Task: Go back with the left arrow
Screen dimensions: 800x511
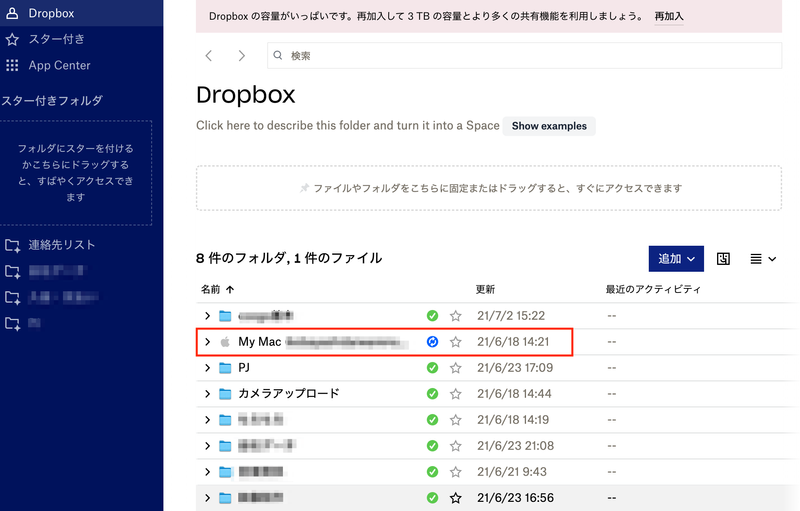Action: pos(209,56)
